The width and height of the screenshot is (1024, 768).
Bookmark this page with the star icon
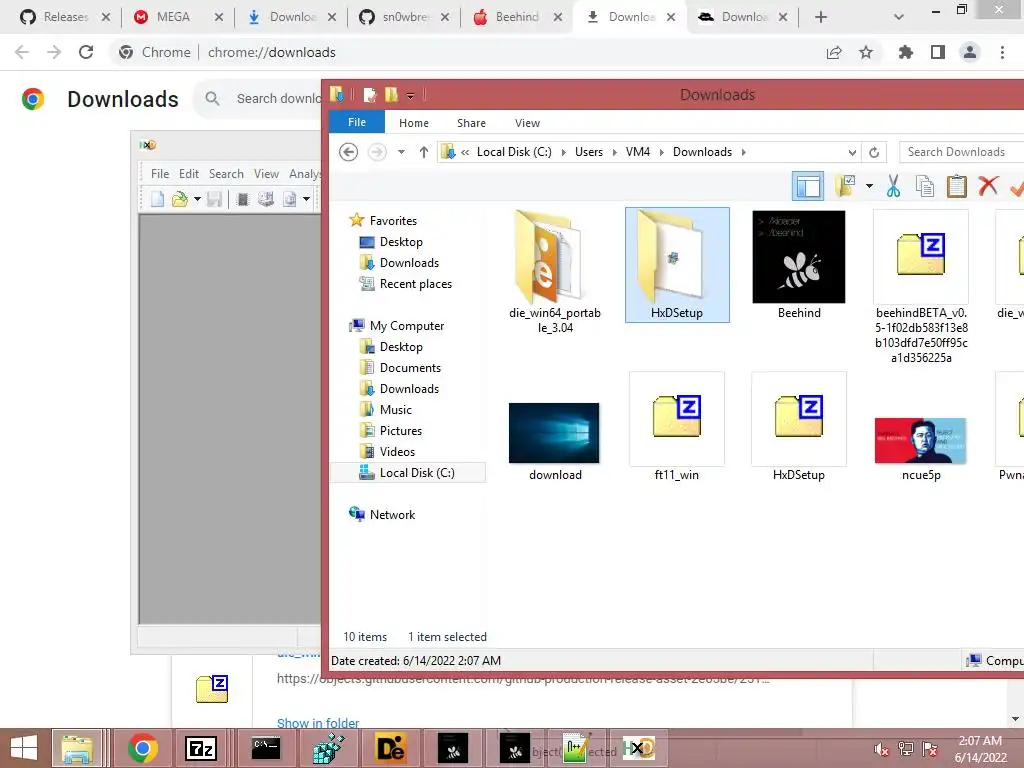tap(866, 52)
